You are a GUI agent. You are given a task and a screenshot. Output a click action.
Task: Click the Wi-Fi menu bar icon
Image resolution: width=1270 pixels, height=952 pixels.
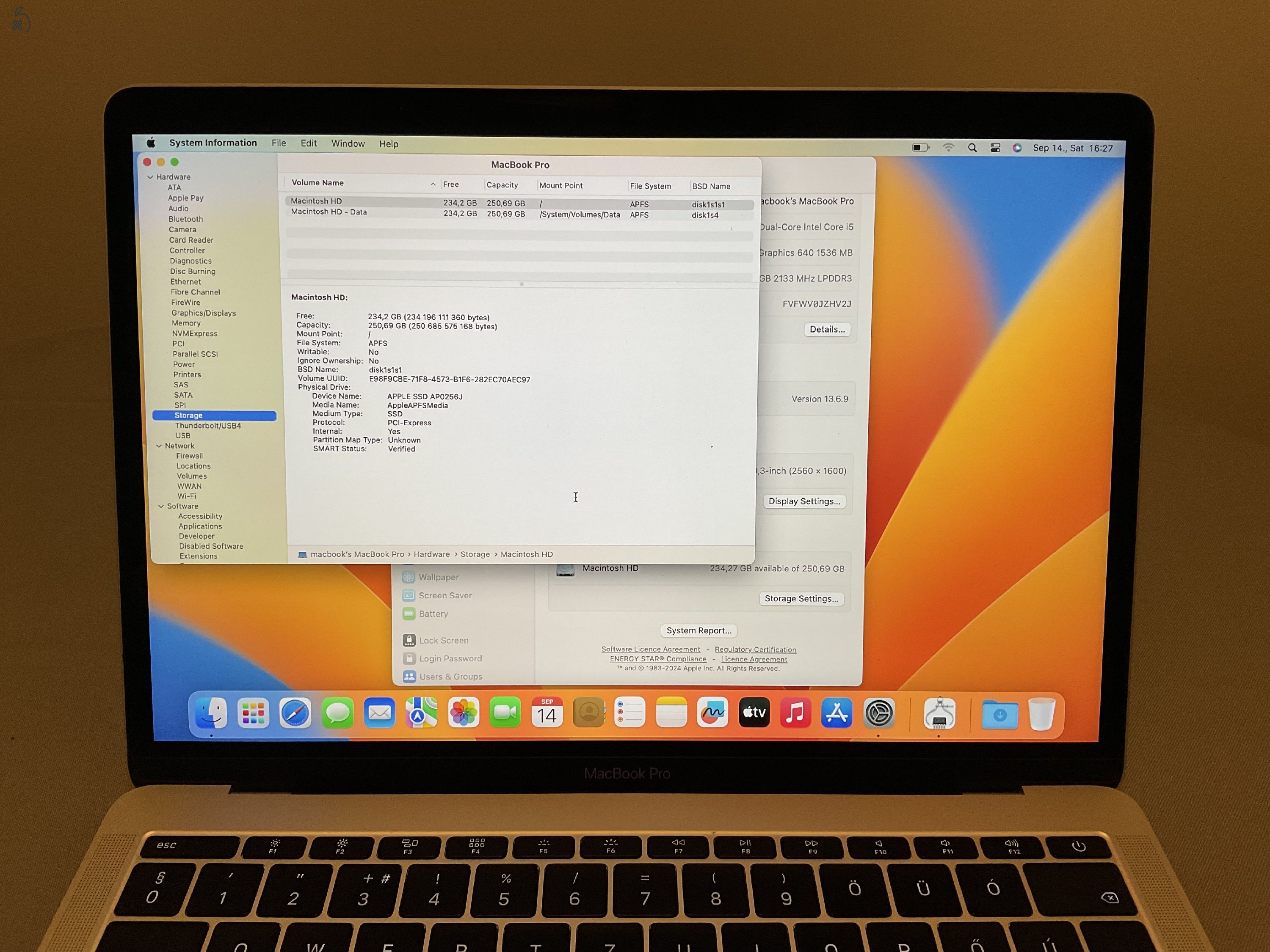(949, 148)
